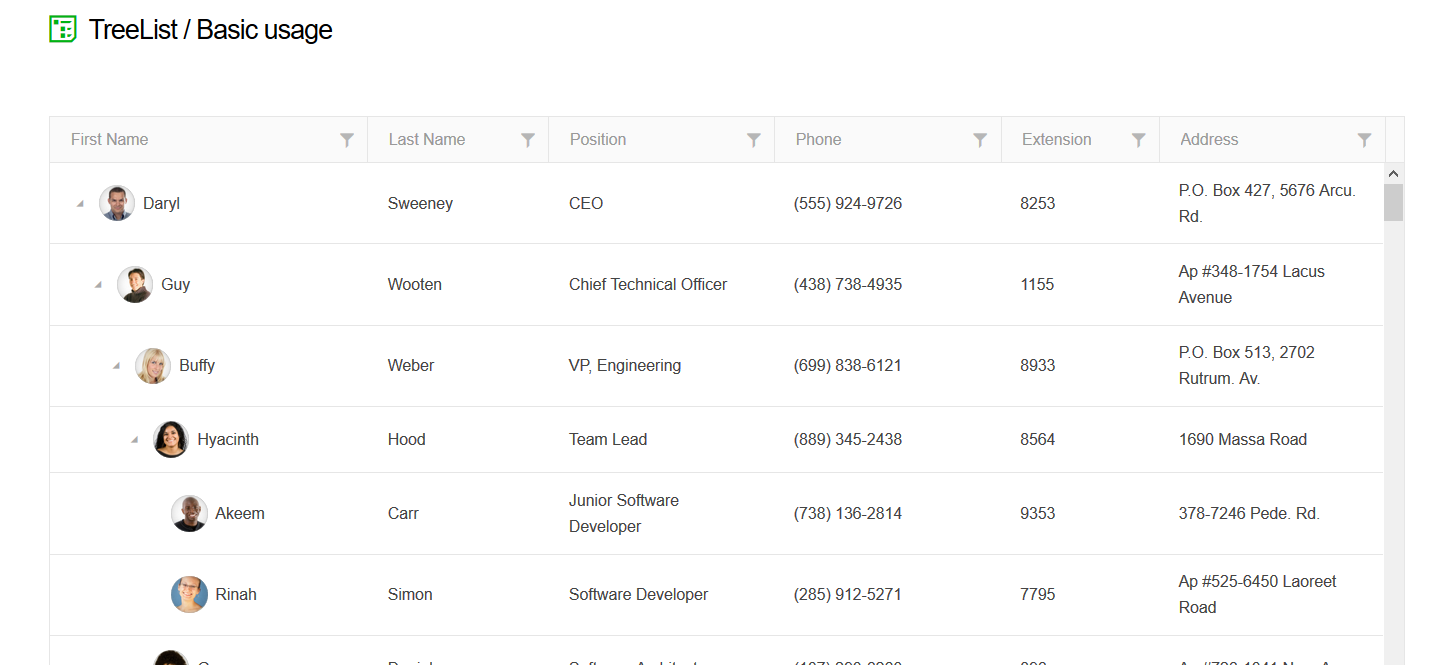Click Buffy's avatar photo
This screenshot has height=665, width=1440.
click(x=153, y=365)
